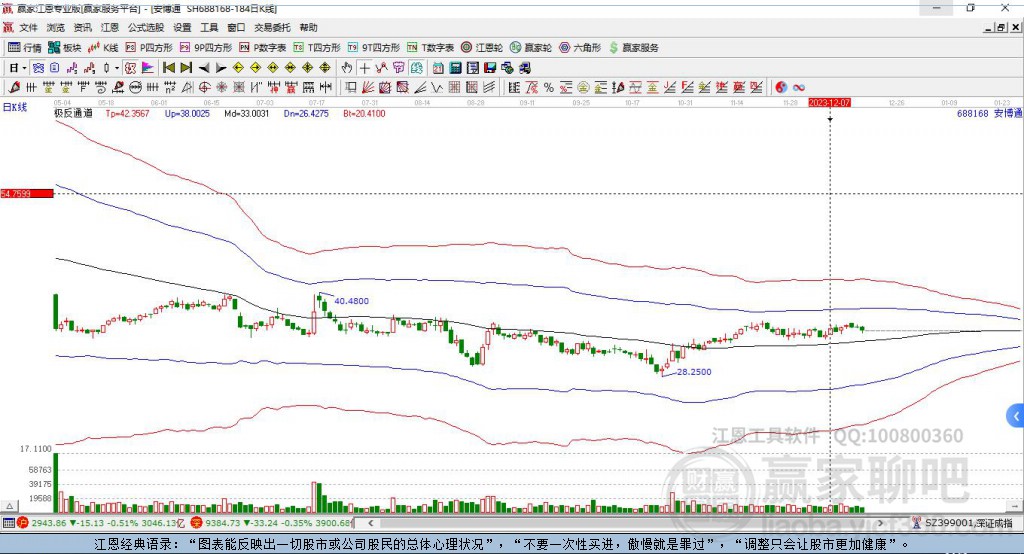Open the T数字表 tool
Screen dimensions: 1024x554
pos(430,48)
